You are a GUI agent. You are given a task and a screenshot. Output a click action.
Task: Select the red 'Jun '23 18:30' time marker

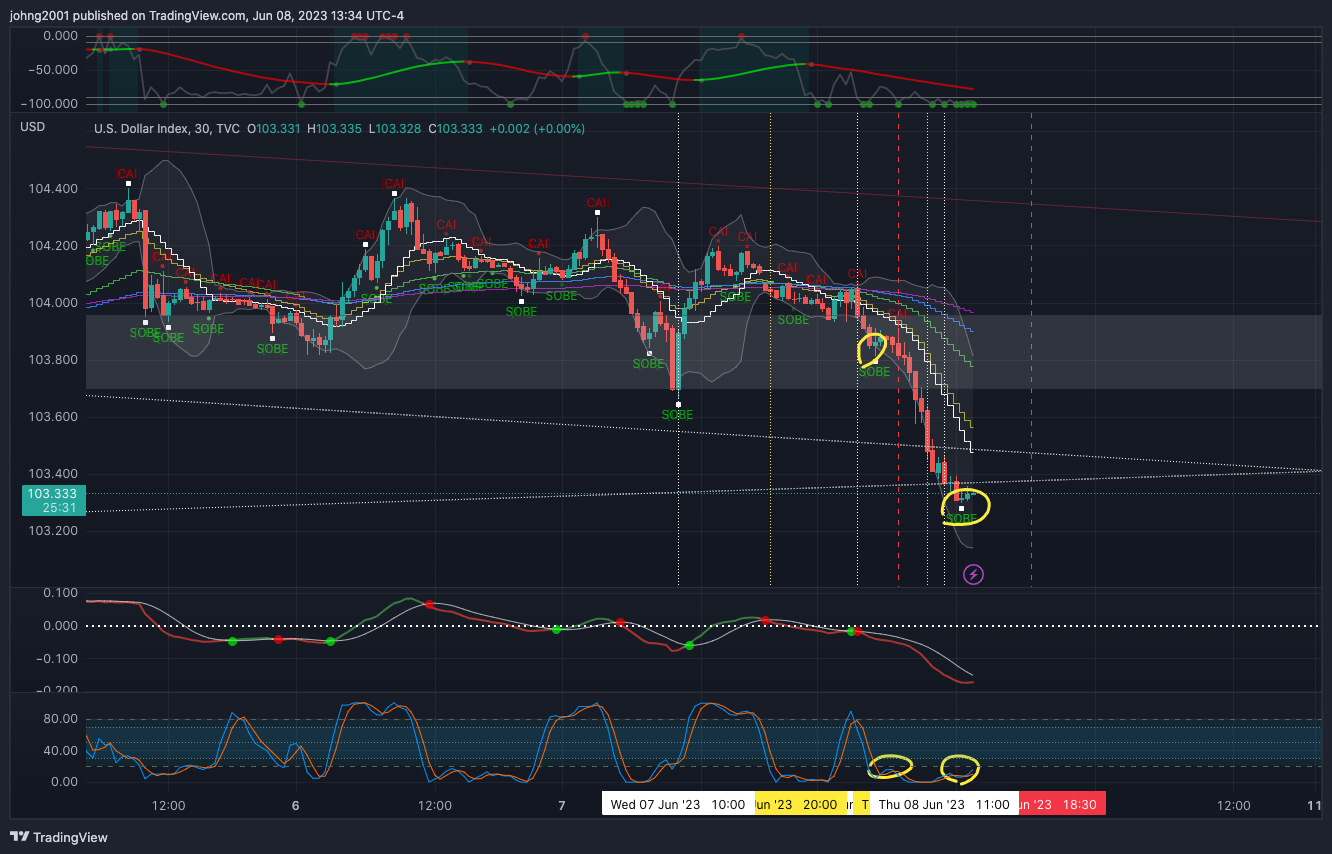click(x=1062, y=804)
